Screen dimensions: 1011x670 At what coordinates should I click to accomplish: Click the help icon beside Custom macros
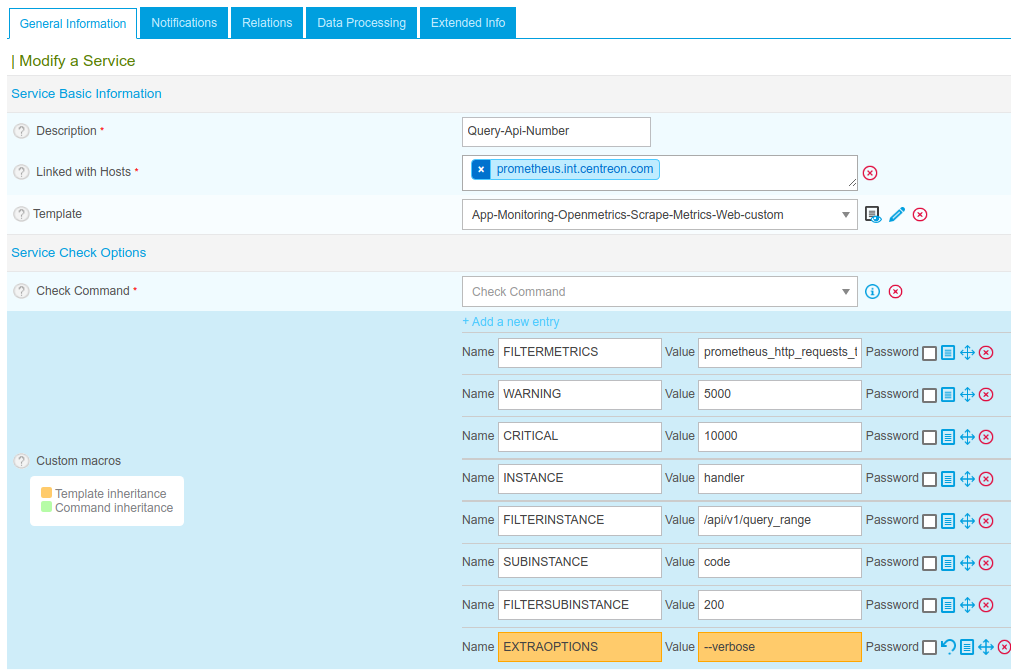point(21,461)
